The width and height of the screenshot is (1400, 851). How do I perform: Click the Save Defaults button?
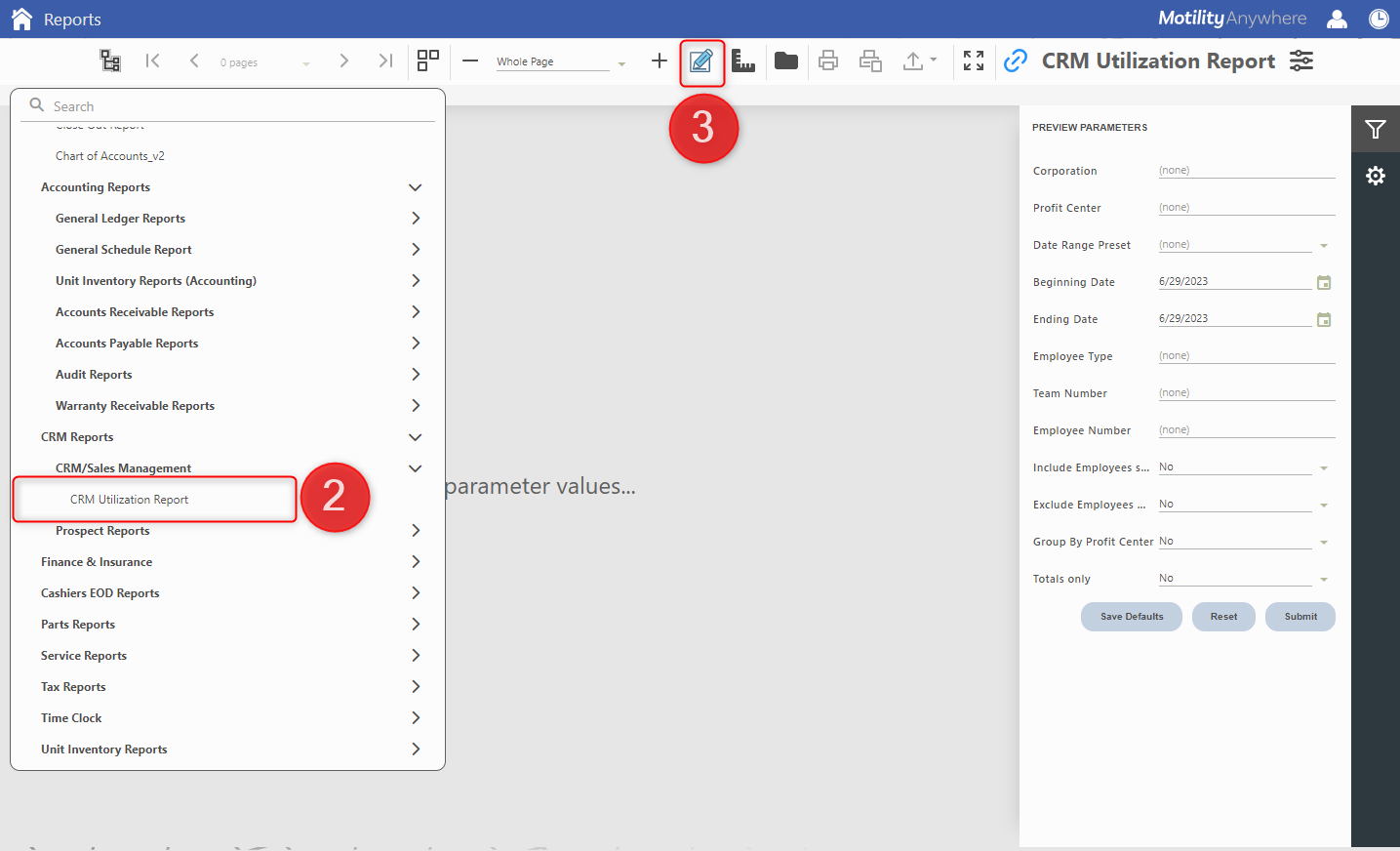tap(1131, 617)
